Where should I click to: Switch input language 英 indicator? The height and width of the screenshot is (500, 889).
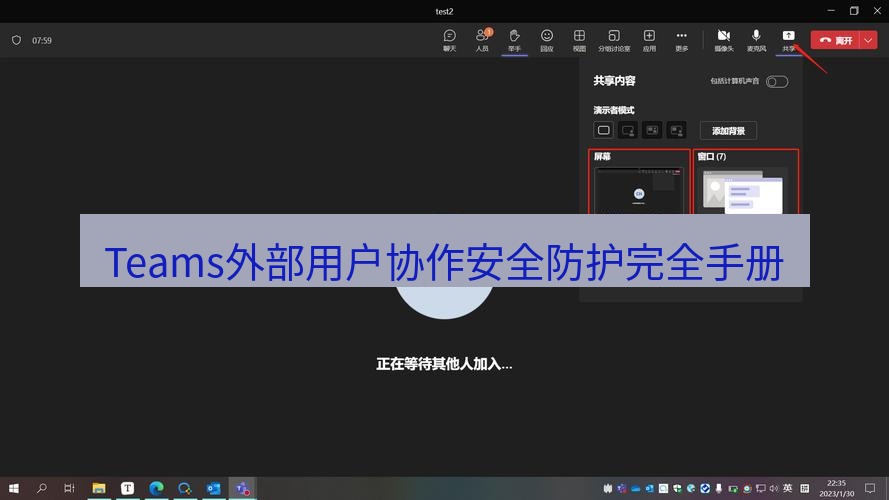point(788,488)
